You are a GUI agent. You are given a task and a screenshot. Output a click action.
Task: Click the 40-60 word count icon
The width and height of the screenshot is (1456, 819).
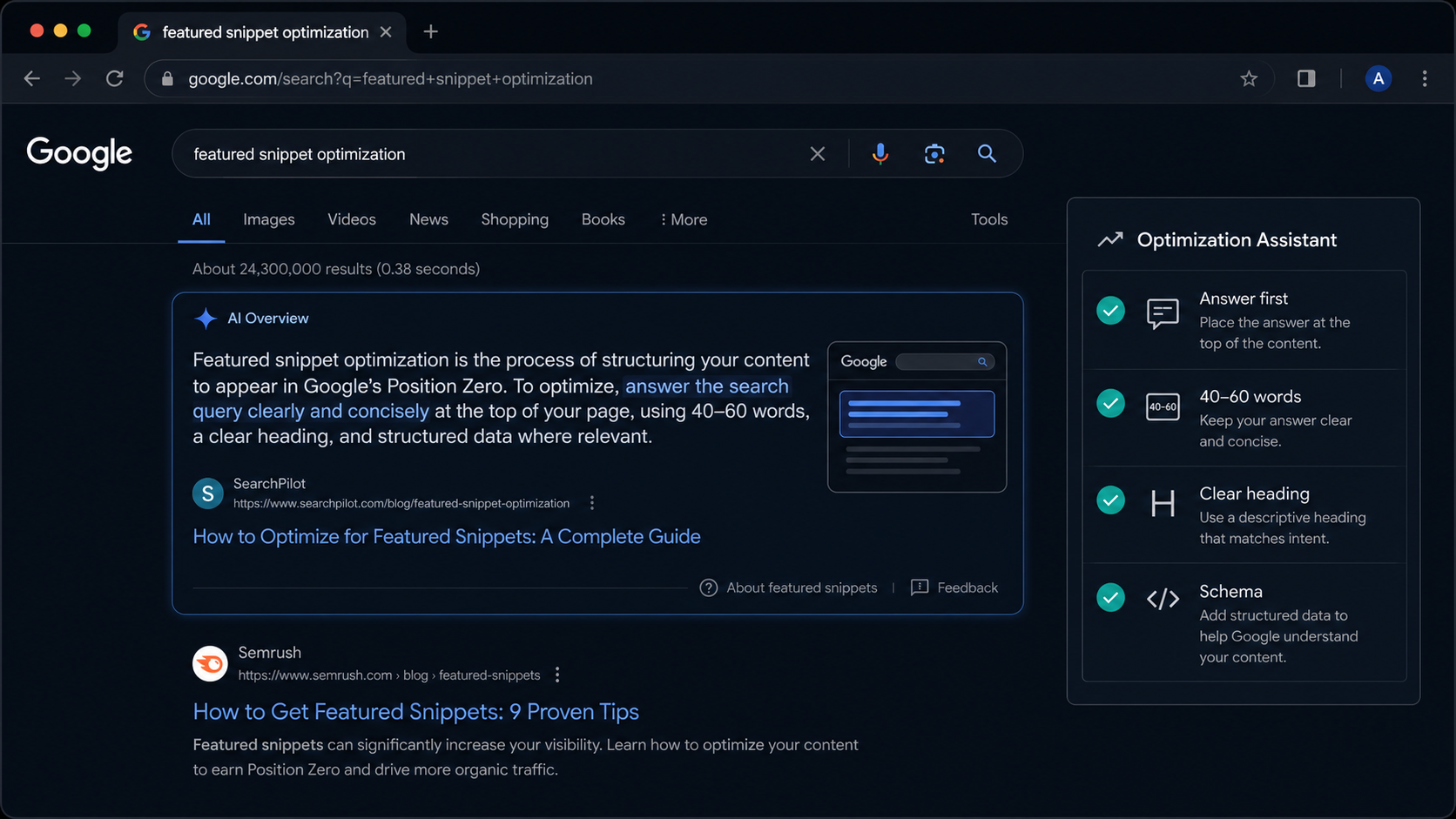pyautogui.click(x=1163, y=406)
